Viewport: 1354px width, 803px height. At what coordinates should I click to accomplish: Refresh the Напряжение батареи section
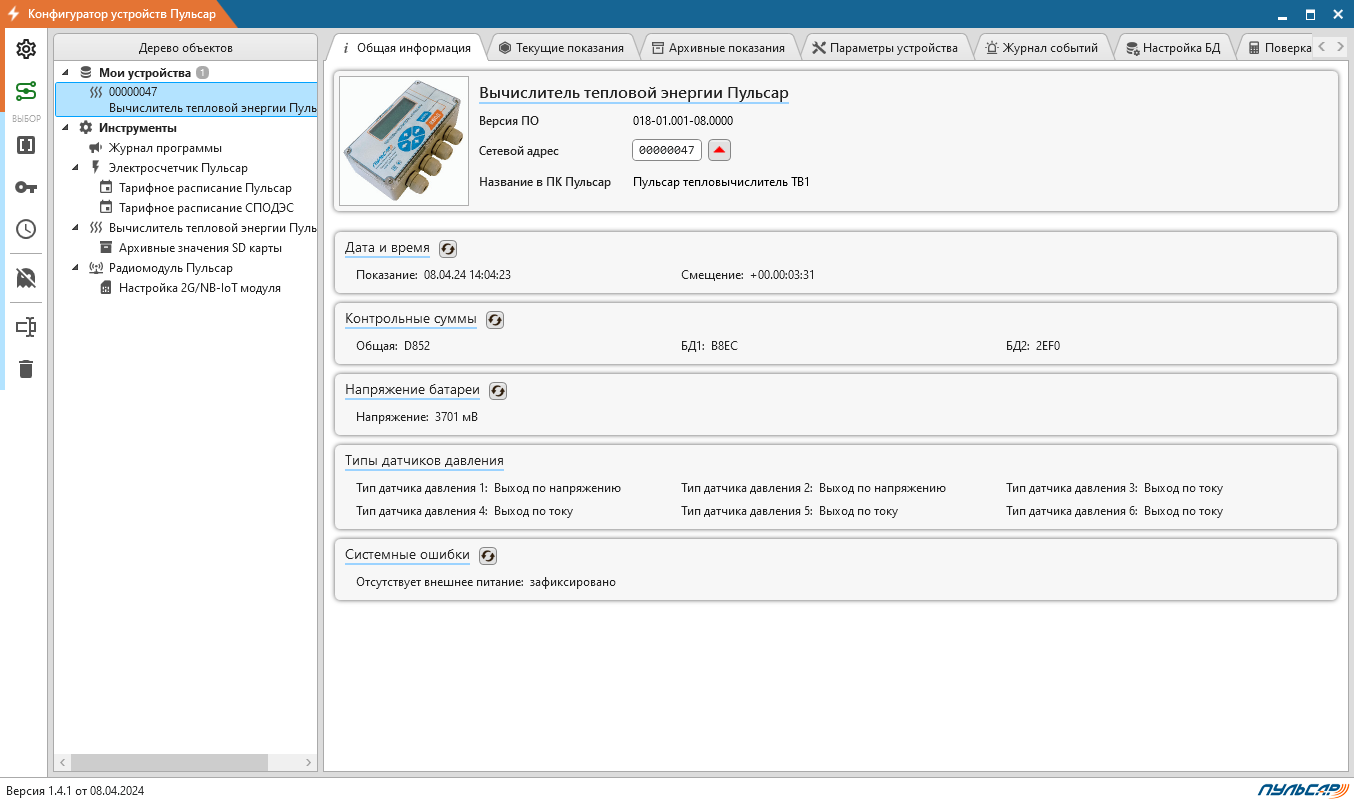(x=498, y=391)
